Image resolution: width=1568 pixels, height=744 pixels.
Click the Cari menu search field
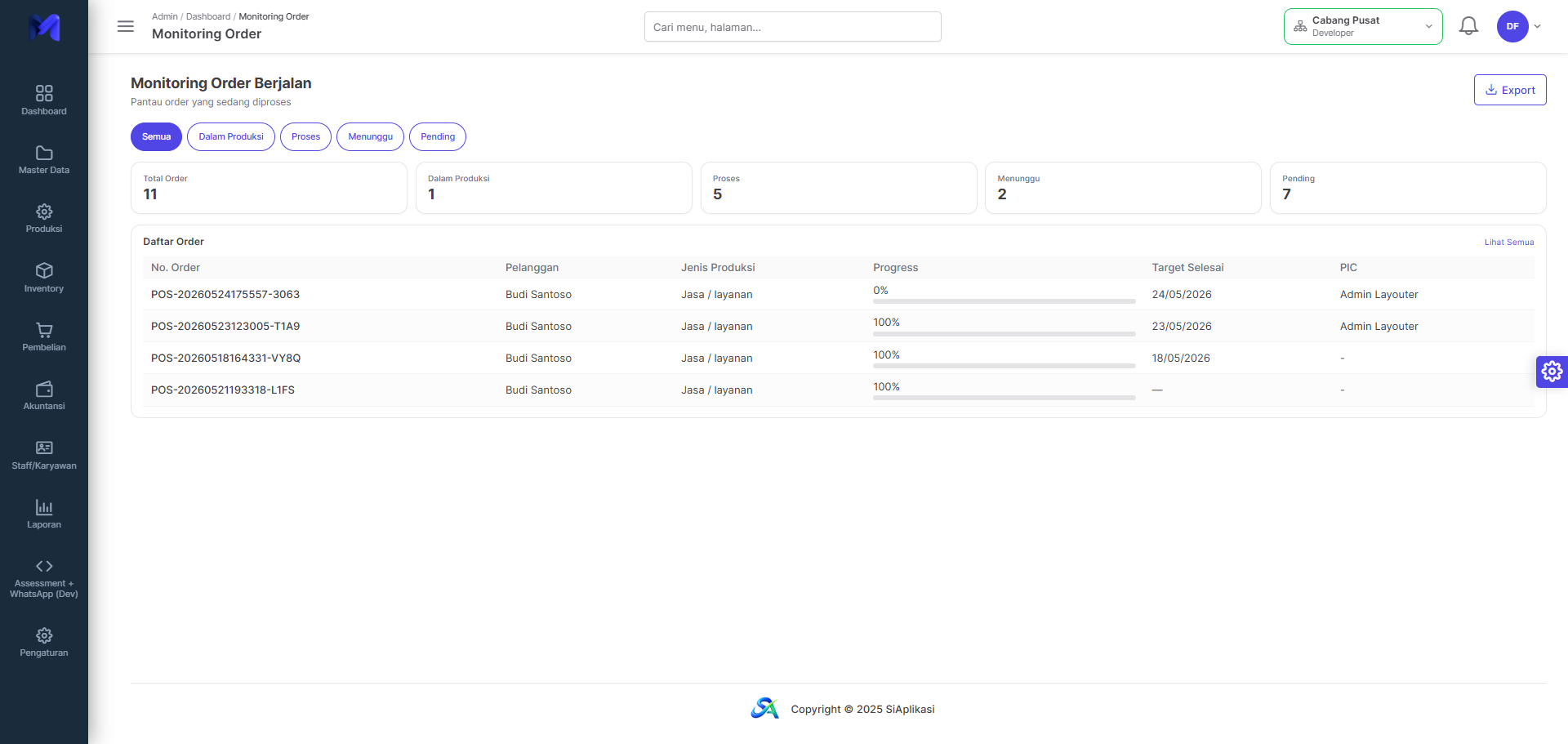[792, 27]
